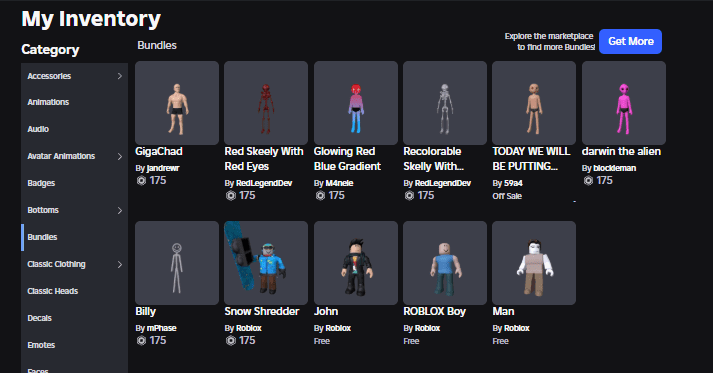The width and height of the screenshot is (713, 373).
Task: Click the Robux icon under Red Skeely
Action: [231, 196]
